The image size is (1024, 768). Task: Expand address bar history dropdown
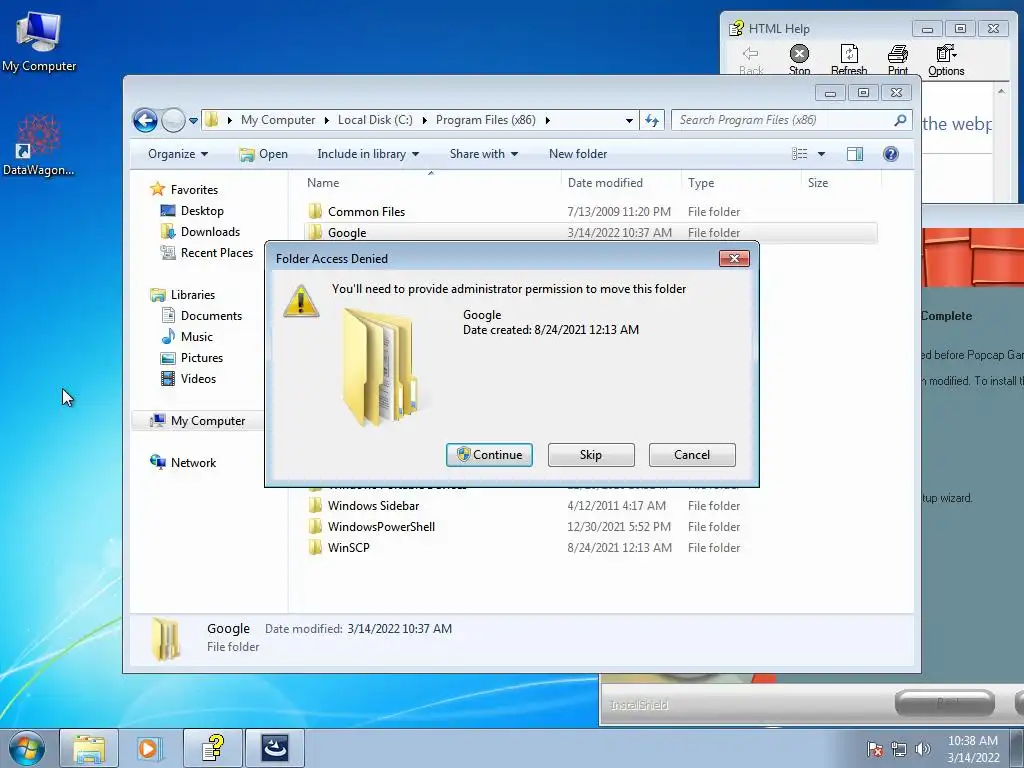pos(629,121)
